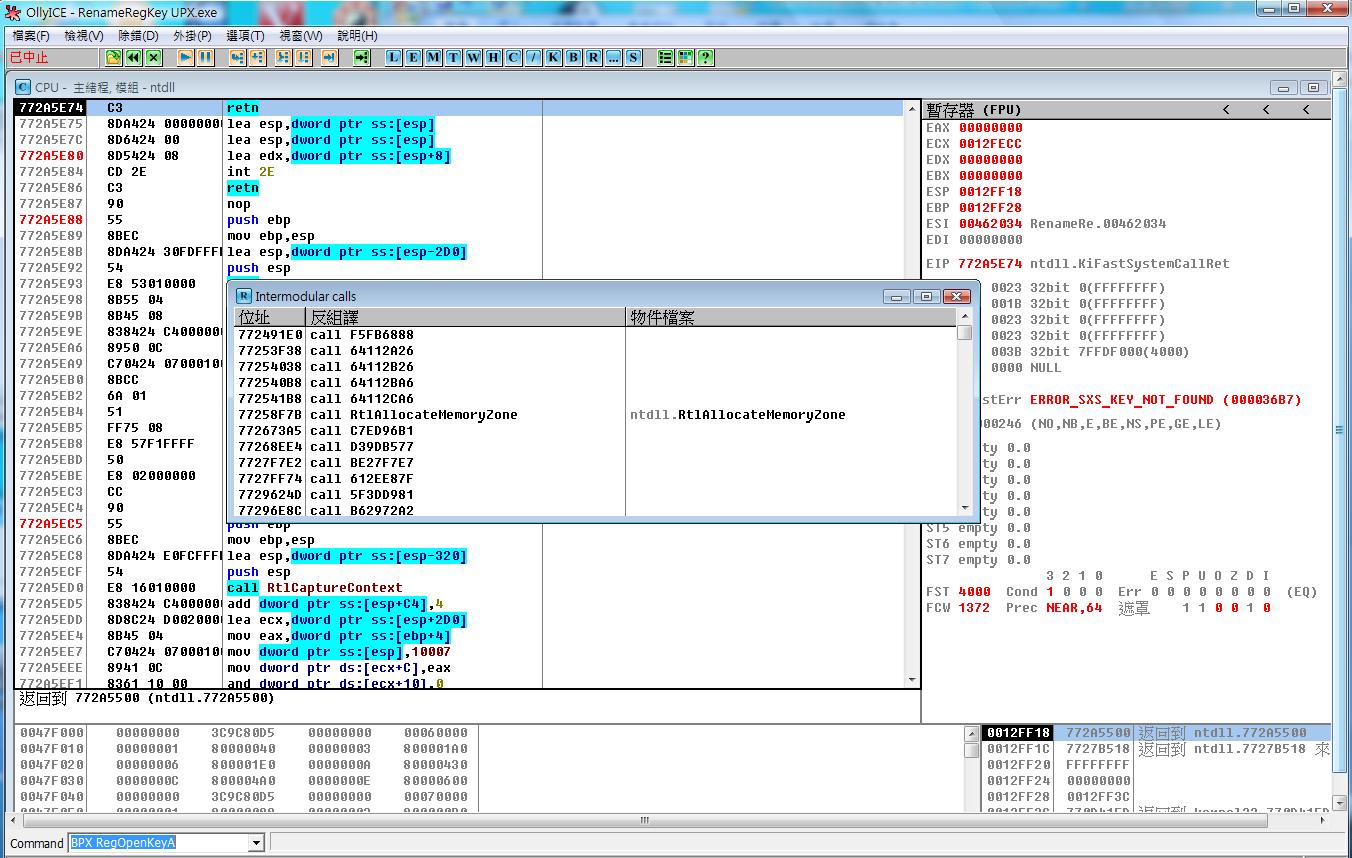Select the call RtlAllocateMemoryZone row
1352x858 pixels.
(596, 415)
